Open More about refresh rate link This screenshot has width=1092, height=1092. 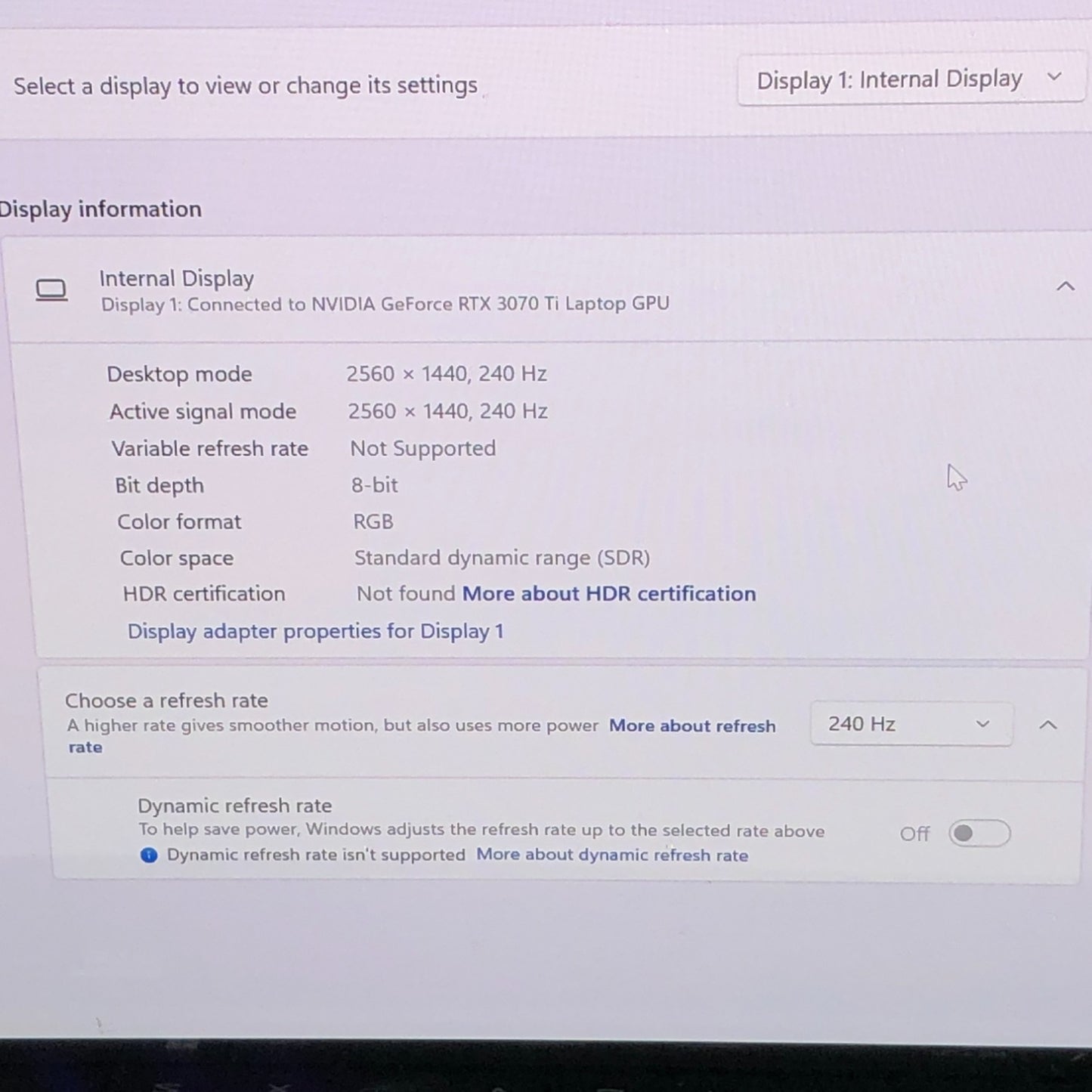point(692,726)
